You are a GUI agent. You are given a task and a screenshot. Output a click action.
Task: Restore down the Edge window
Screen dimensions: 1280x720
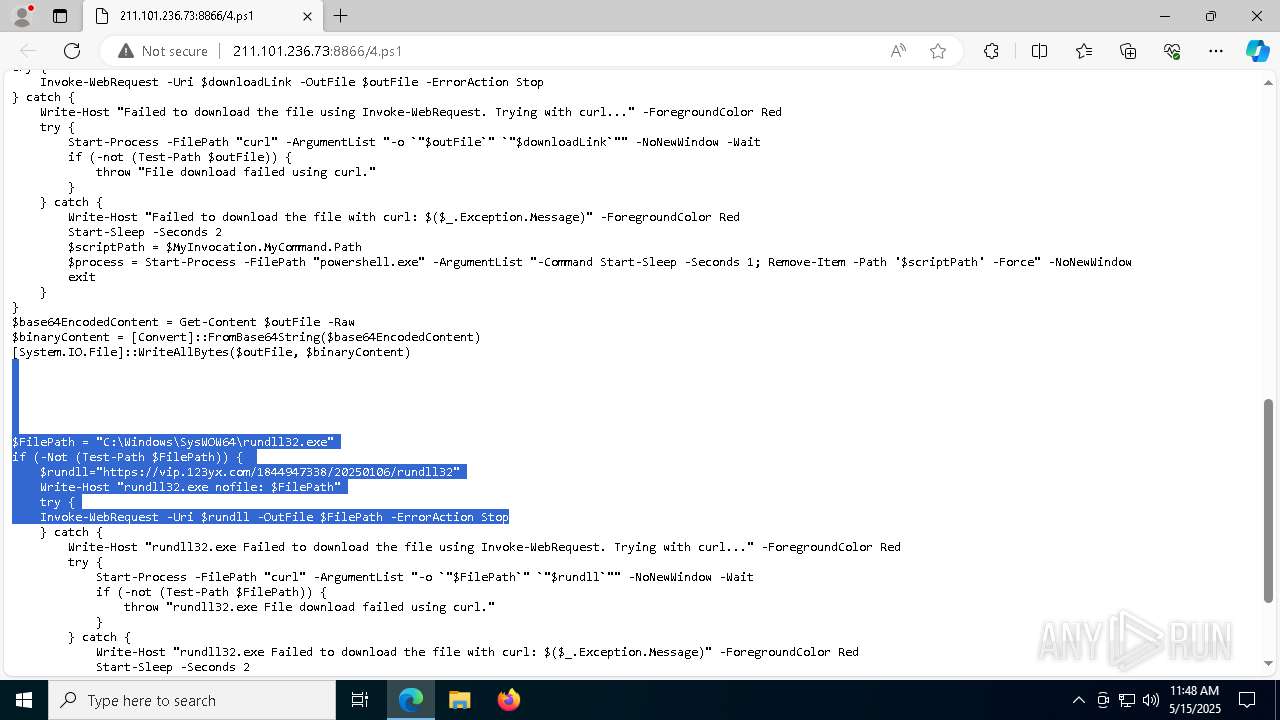(1211, 16)
